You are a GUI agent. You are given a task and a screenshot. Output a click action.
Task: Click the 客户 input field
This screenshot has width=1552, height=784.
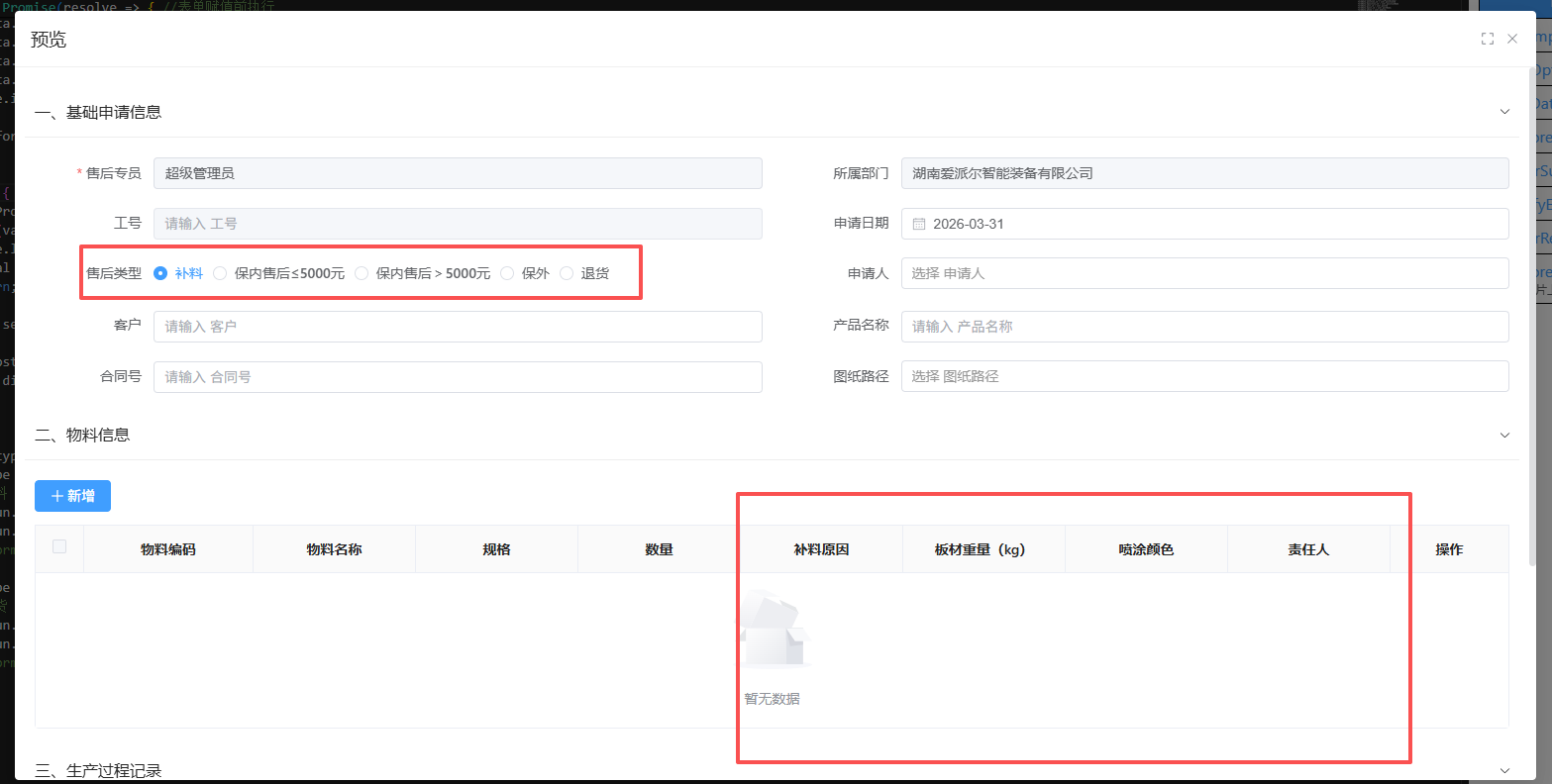pyautogui.click(x=458, y=327)
